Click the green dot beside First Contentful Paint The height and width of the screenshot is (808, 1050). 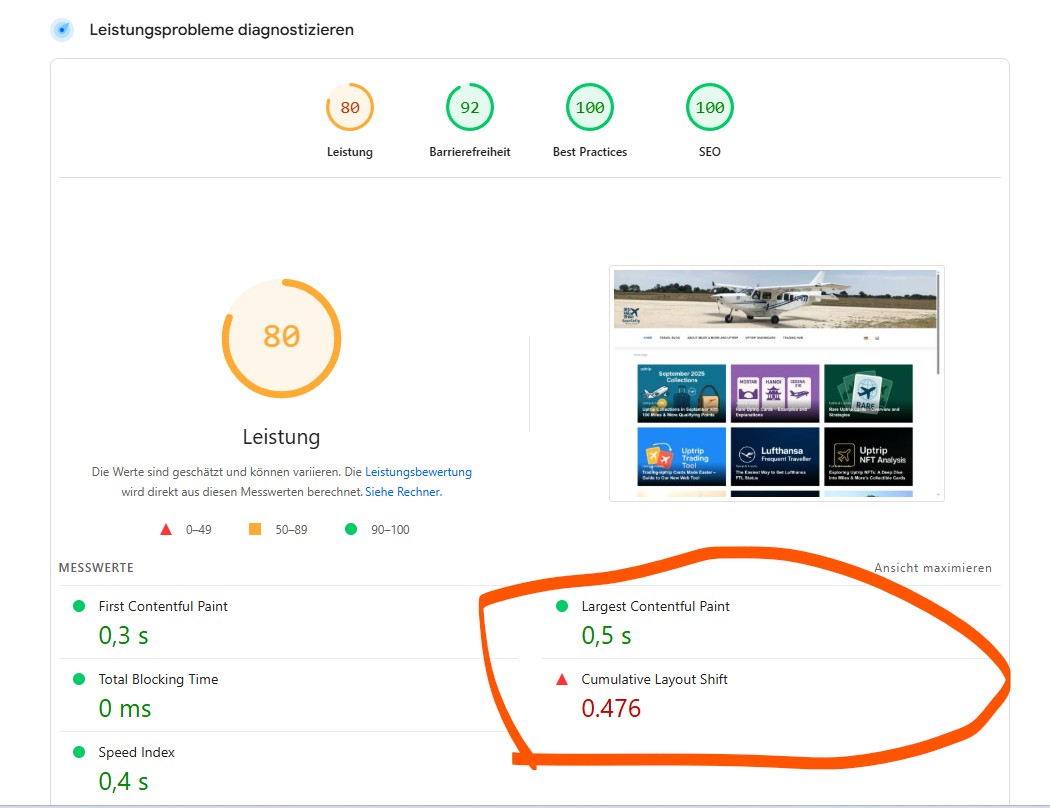tap(79, 607)
